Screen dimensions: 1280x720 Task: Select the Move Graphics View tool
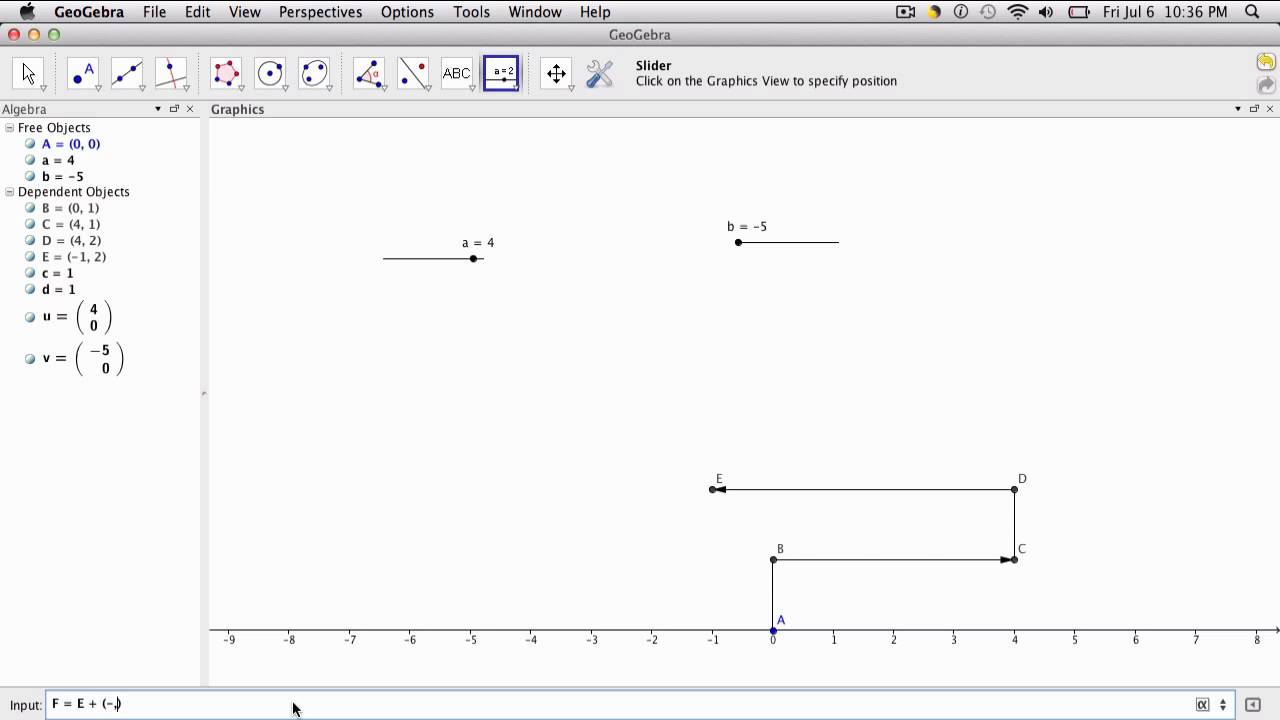[x=556, y=73]
